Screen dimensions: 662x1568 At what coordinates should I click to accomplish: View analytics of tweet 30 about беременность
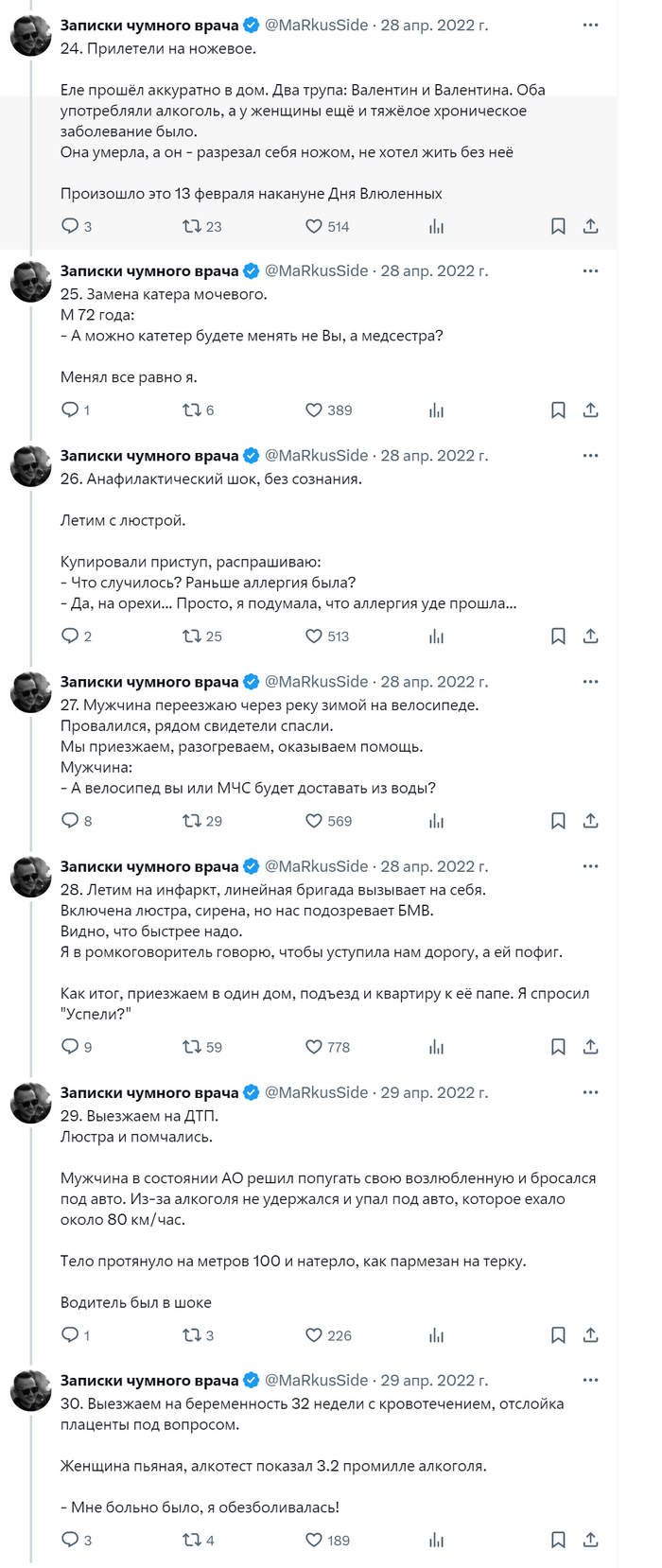(x=436, y=1540)
